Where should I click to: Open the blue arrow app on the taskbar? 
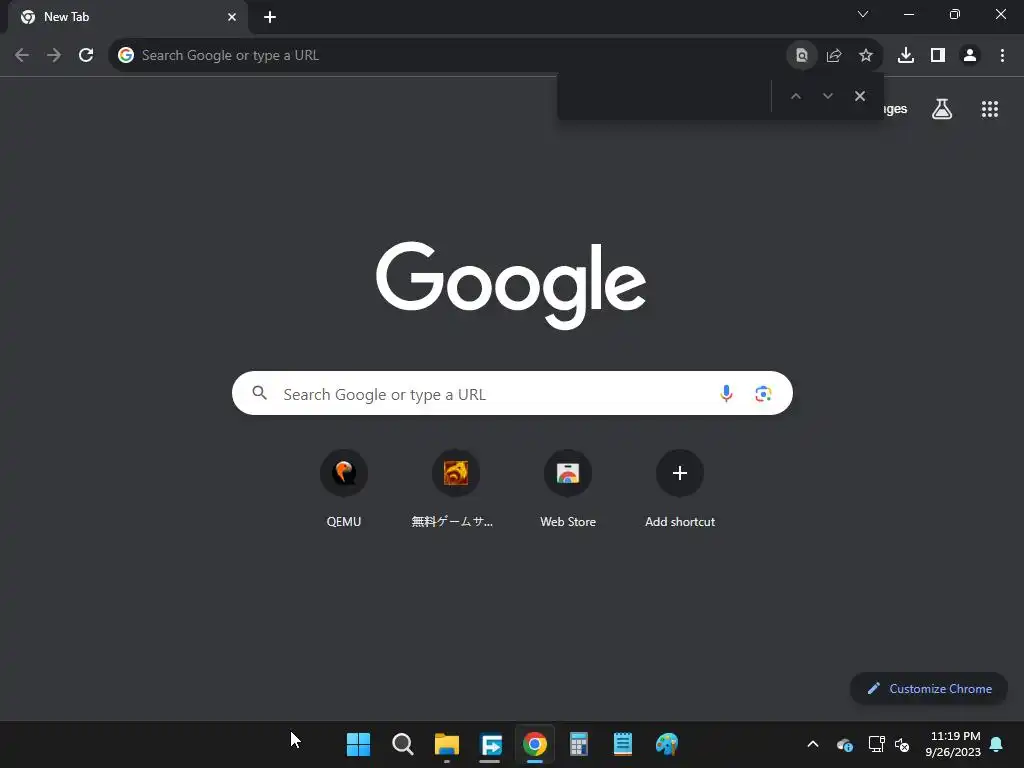tap(491, 744)
